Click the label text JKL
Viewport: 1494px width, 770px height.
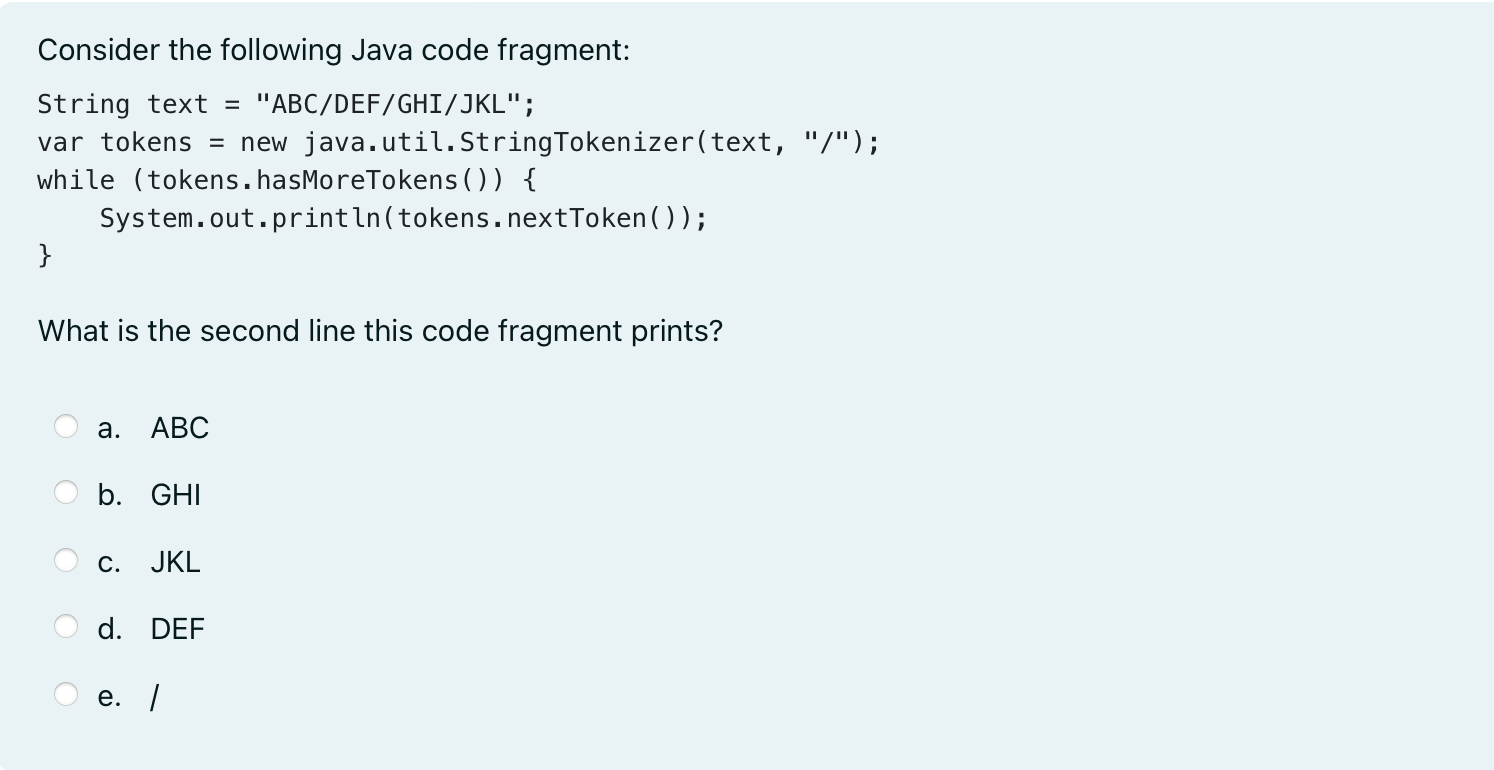(x=176, y=562)
